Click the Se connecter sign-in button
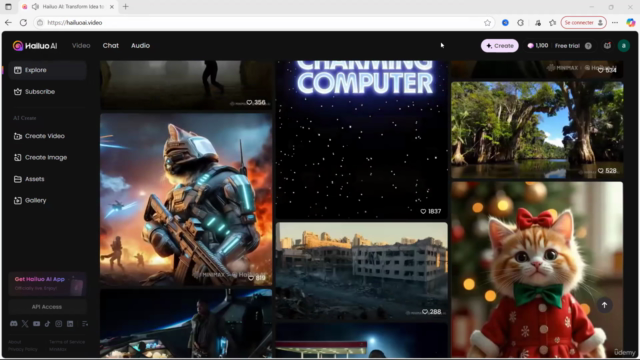The height and width of the screenshot is (360, 640). click(583, 22)
